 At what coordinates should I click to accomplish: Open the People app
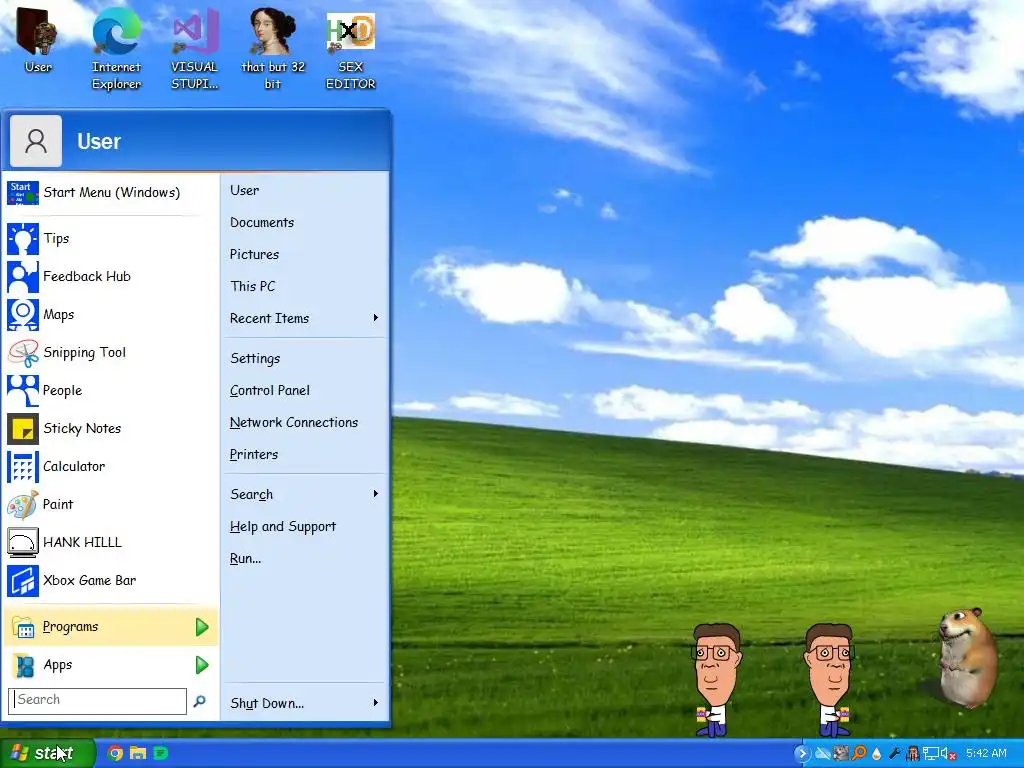[x=110, y=391]
